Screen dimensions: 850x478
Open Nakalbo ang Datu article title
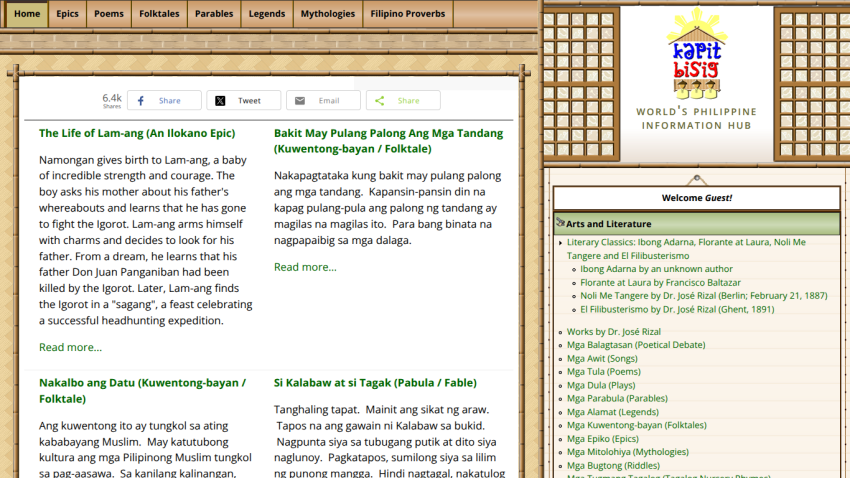pos(142,391)
